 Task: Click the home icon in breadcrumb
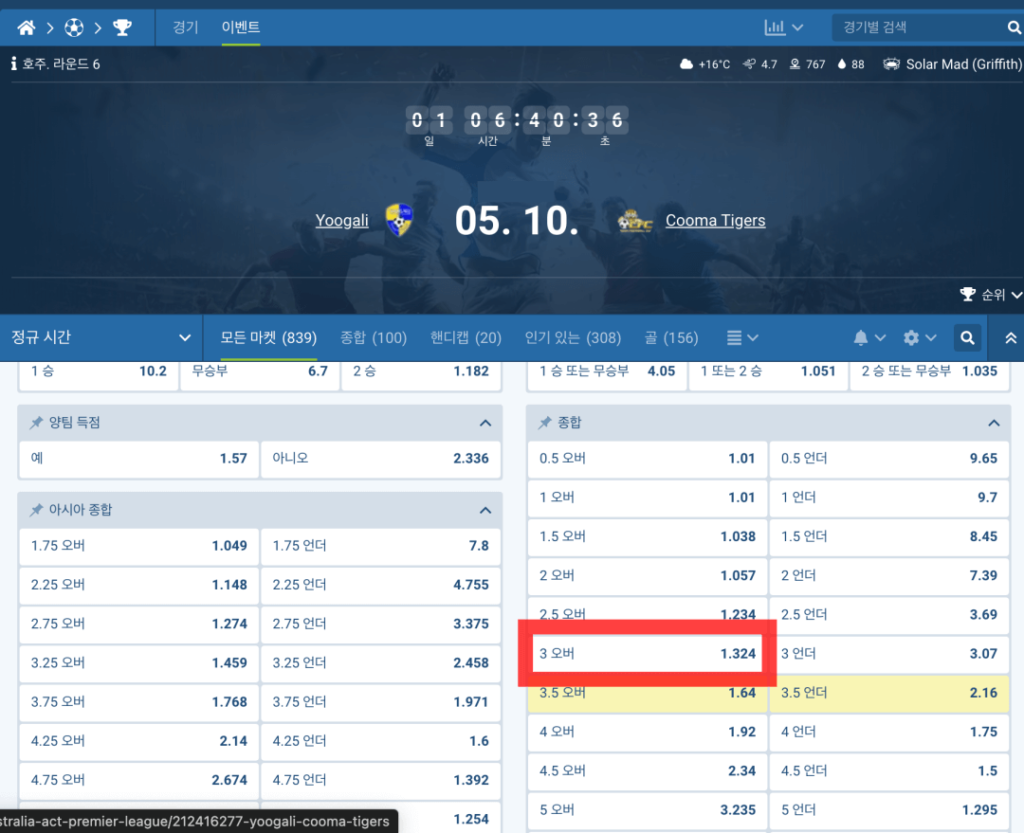pyautogui.click(x=26, y=27)
